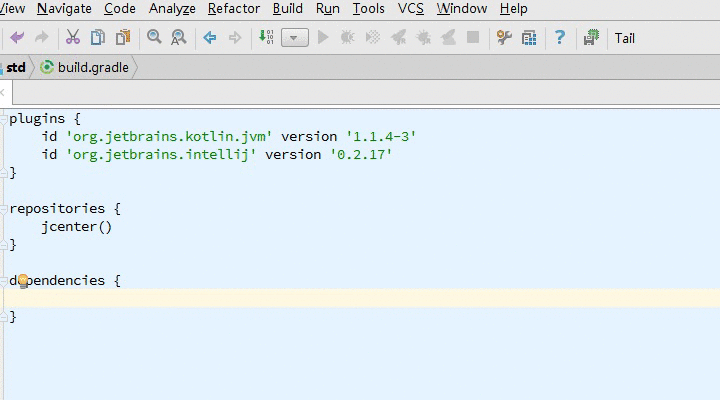Screen dimensions: 720x400
Task: Collapse the plugins block fold marker
Action: tap(3, 119)
